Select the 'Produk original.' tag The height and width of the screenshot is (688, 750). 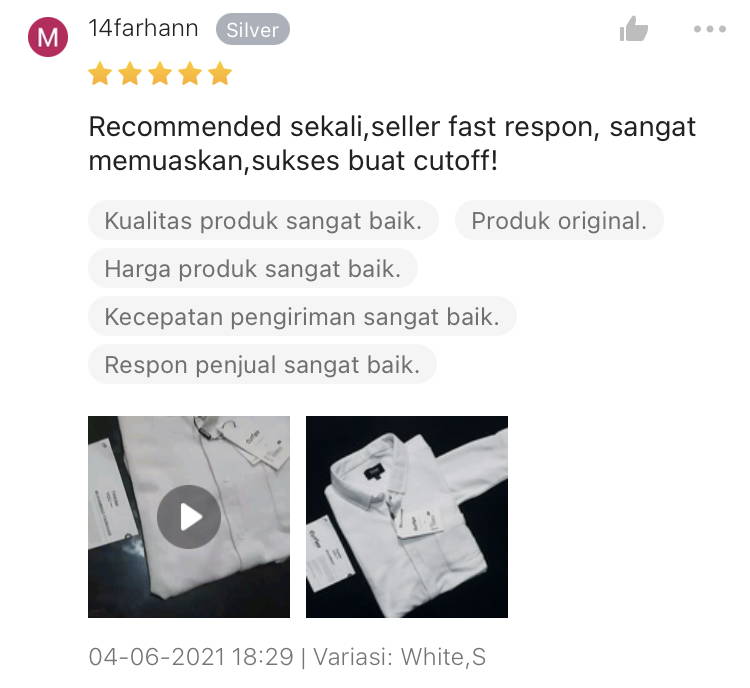point(559,221)
